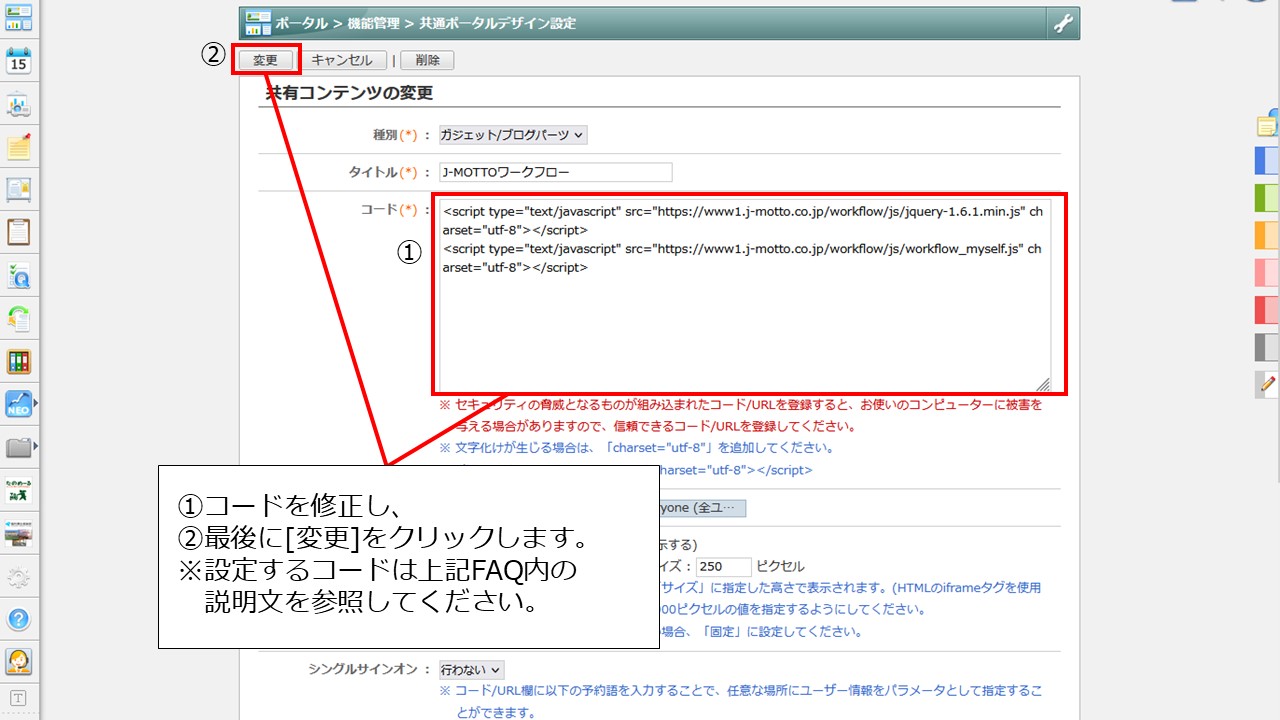This screenshot has height=720, width=1280.
Task: Click the 削除 button
Action: pyautogui.click(x=427, y=60)
